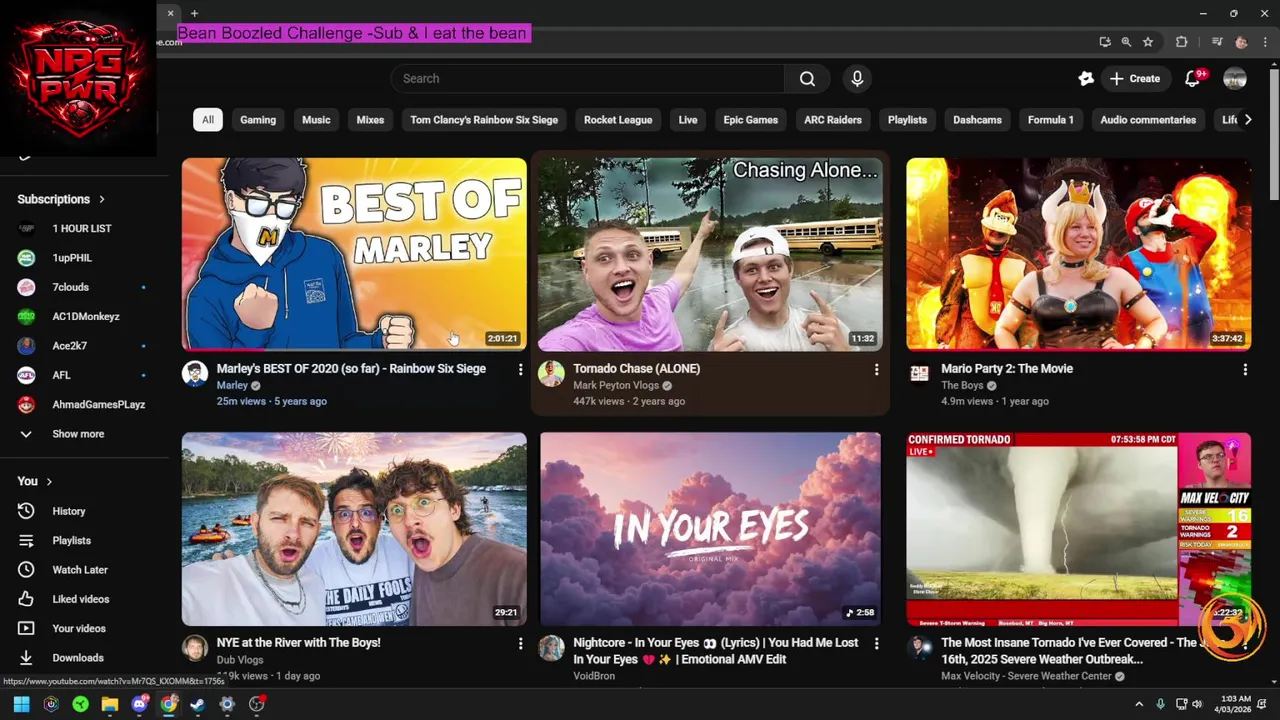The image size is (1280, 720).
Task: Click the badge icon left of Create
Action: (1086, 79)
